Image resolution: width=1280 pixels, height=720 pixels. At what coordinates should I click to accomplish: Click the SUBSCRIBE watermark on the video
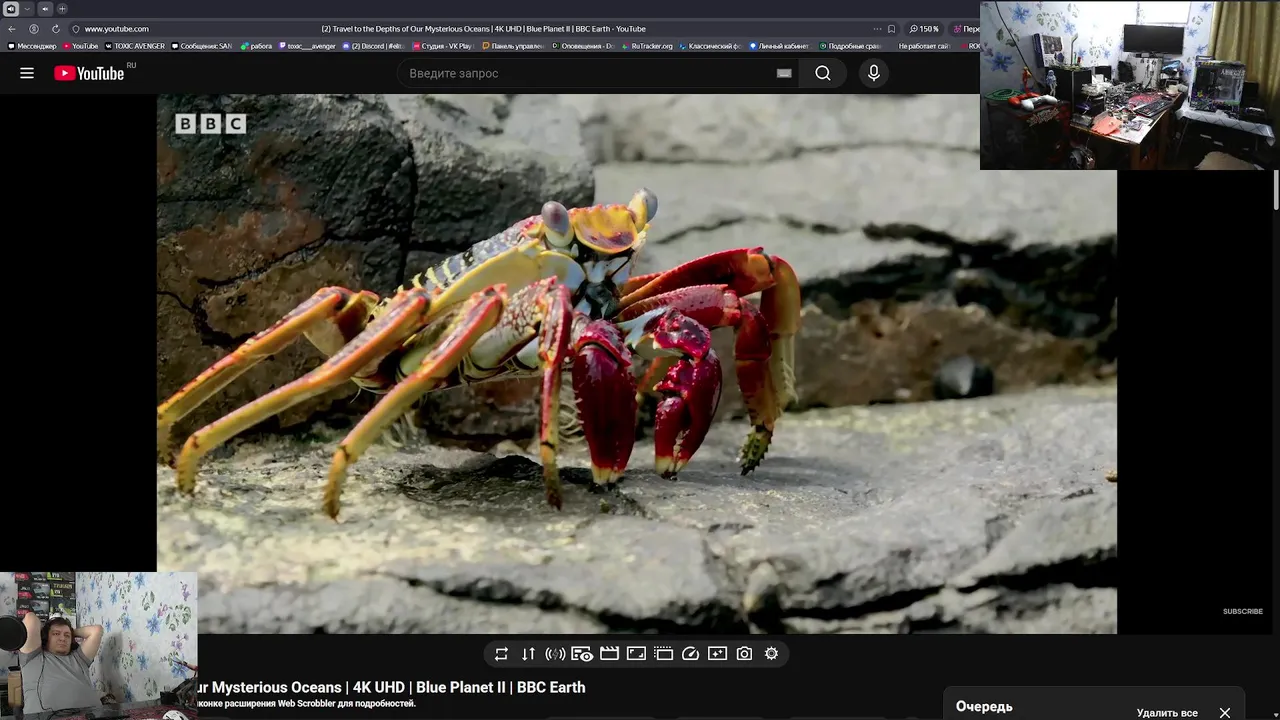[1243, 611]
